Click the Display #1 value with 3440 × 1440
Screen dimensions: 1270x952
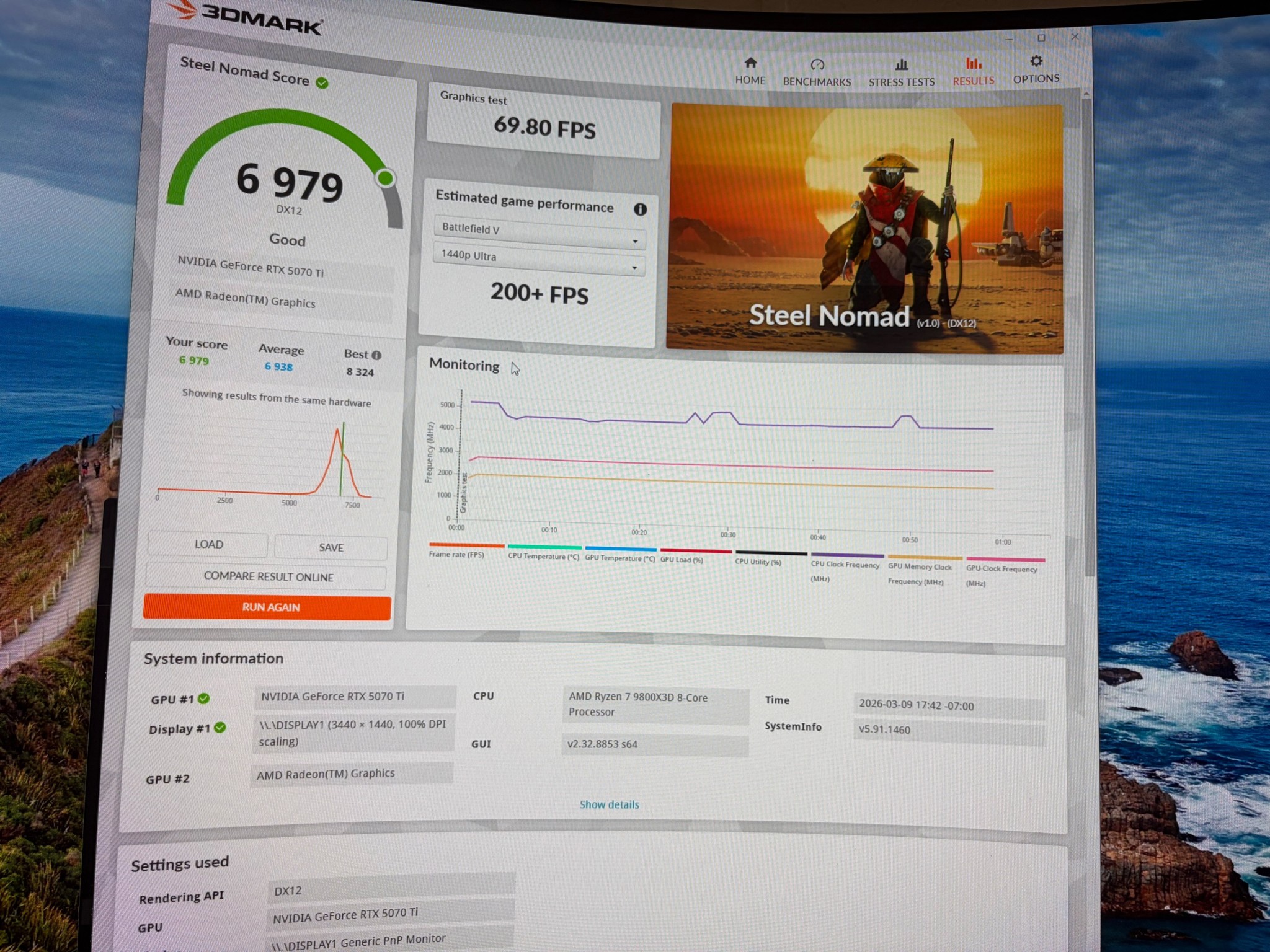click(353, 733)
